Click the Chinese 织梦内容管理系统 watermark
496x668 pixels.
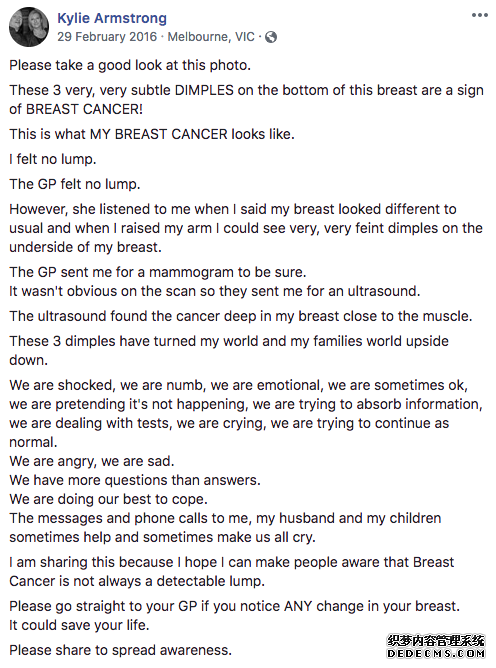(x=435, y=641)
